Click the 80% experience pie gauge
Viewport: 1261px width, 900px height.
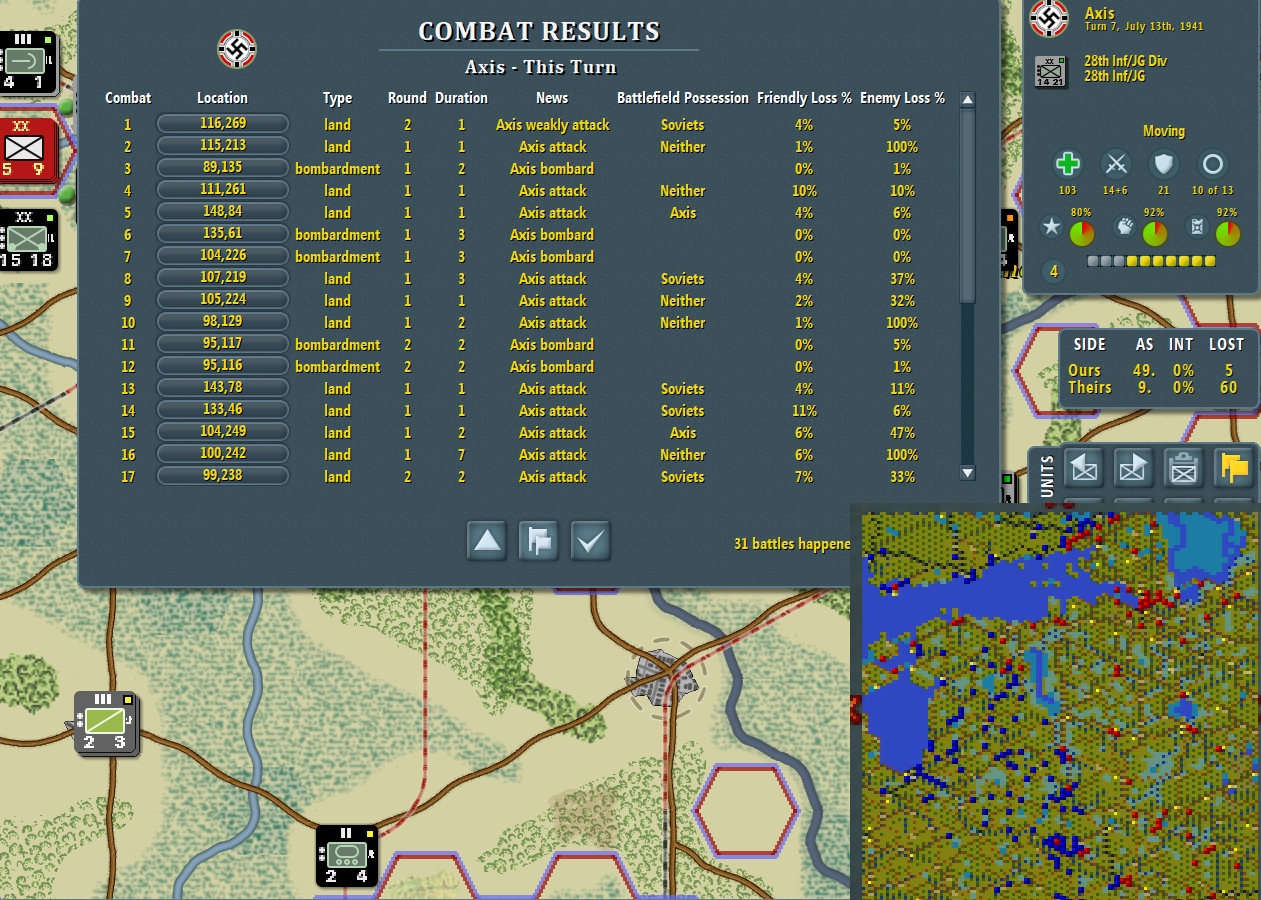tap(1081, 234)
